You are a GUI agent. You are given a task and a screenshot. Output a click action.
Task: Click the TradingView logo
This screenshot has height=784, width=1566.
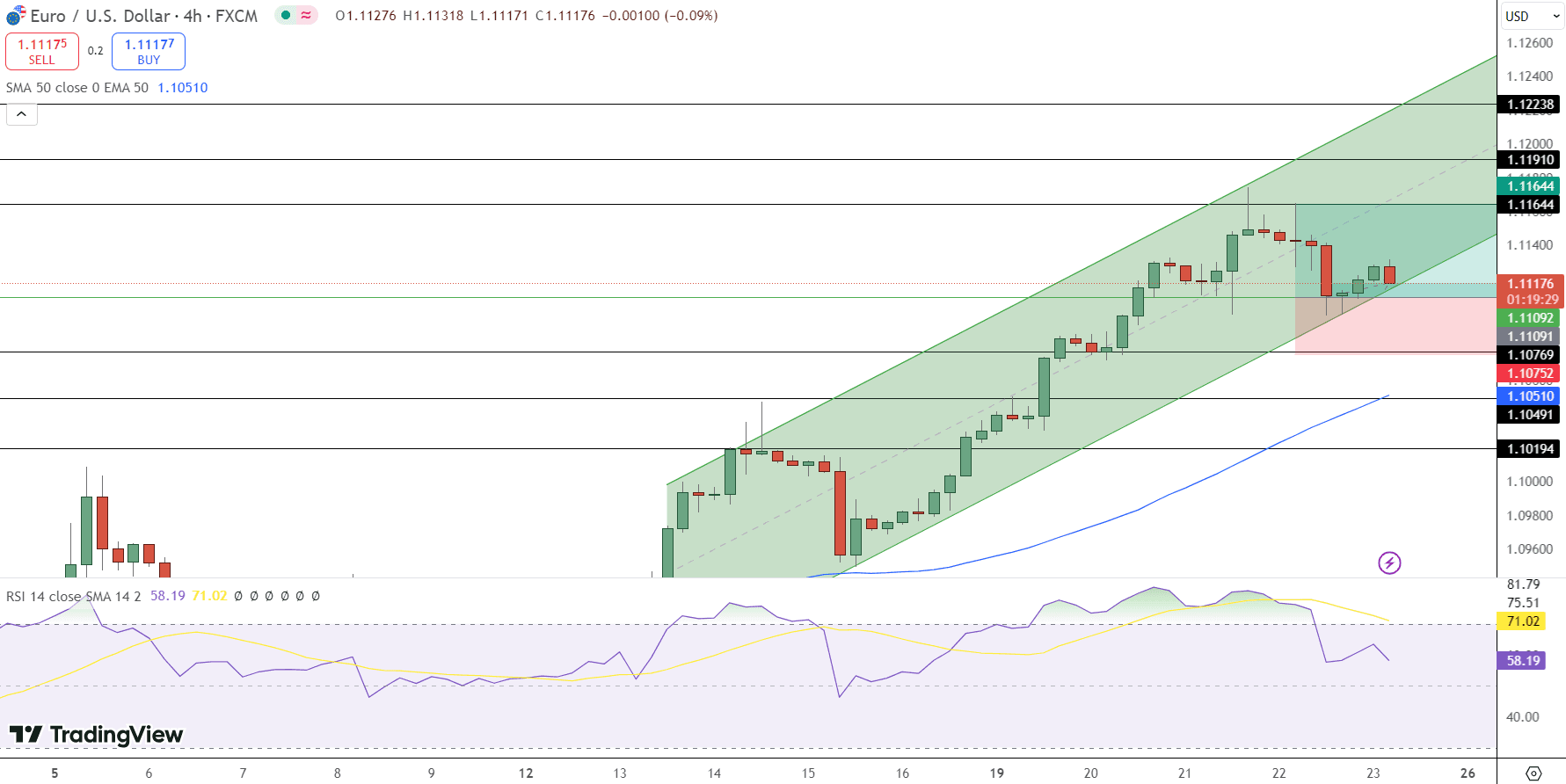tap(96, 734)
